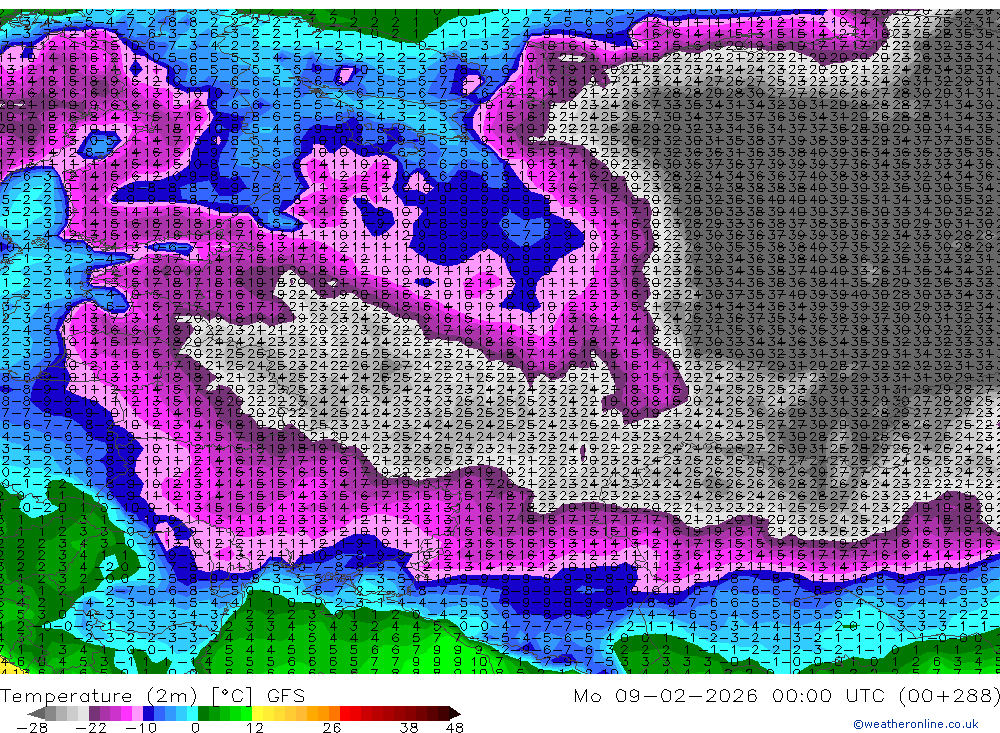The height and width of the screenshot is (733, 1000).
Task: Click the 26 legend scale label
Action: (x=332, y=727)
